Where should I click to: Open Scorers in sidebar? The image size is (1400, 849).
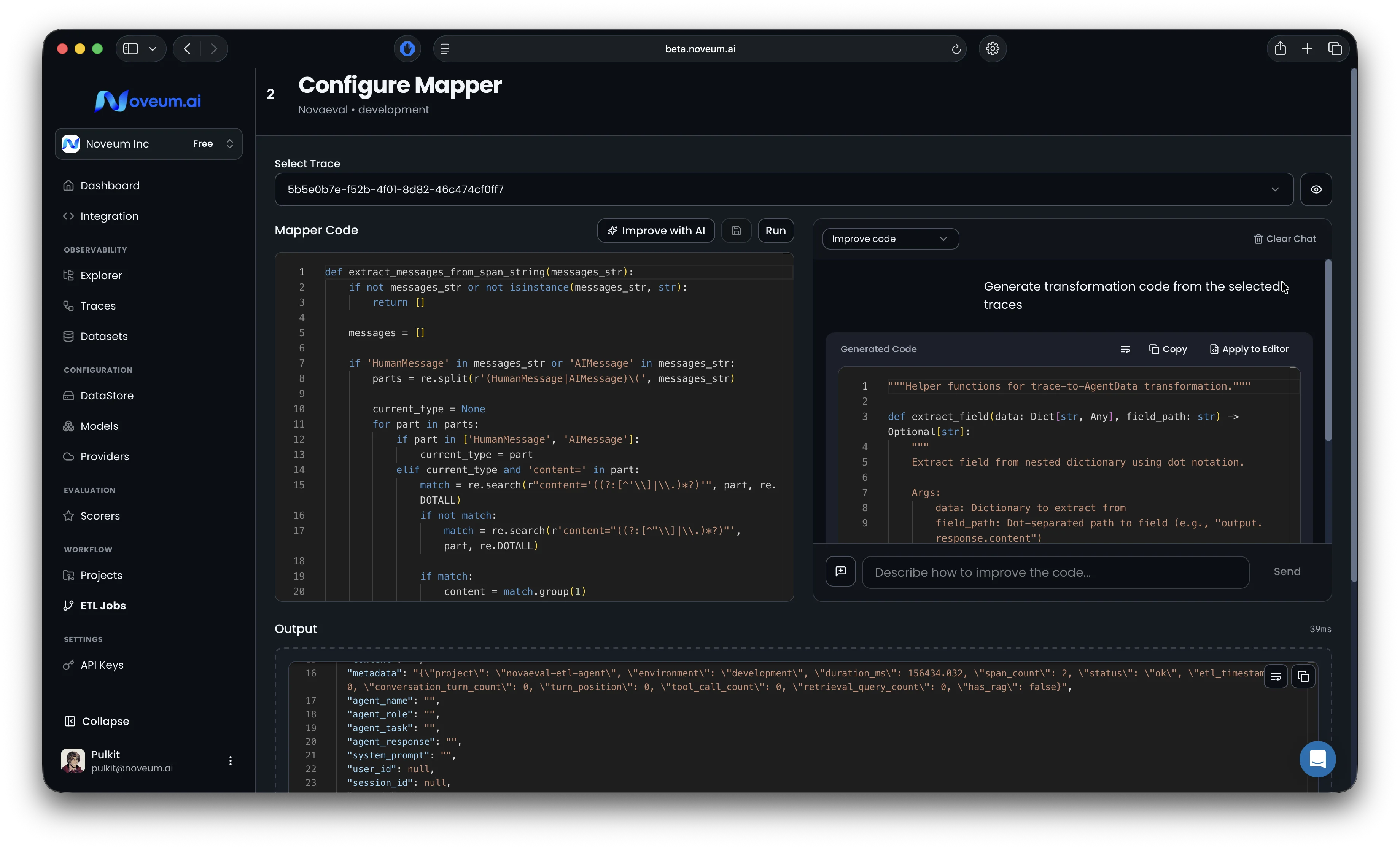100,516
